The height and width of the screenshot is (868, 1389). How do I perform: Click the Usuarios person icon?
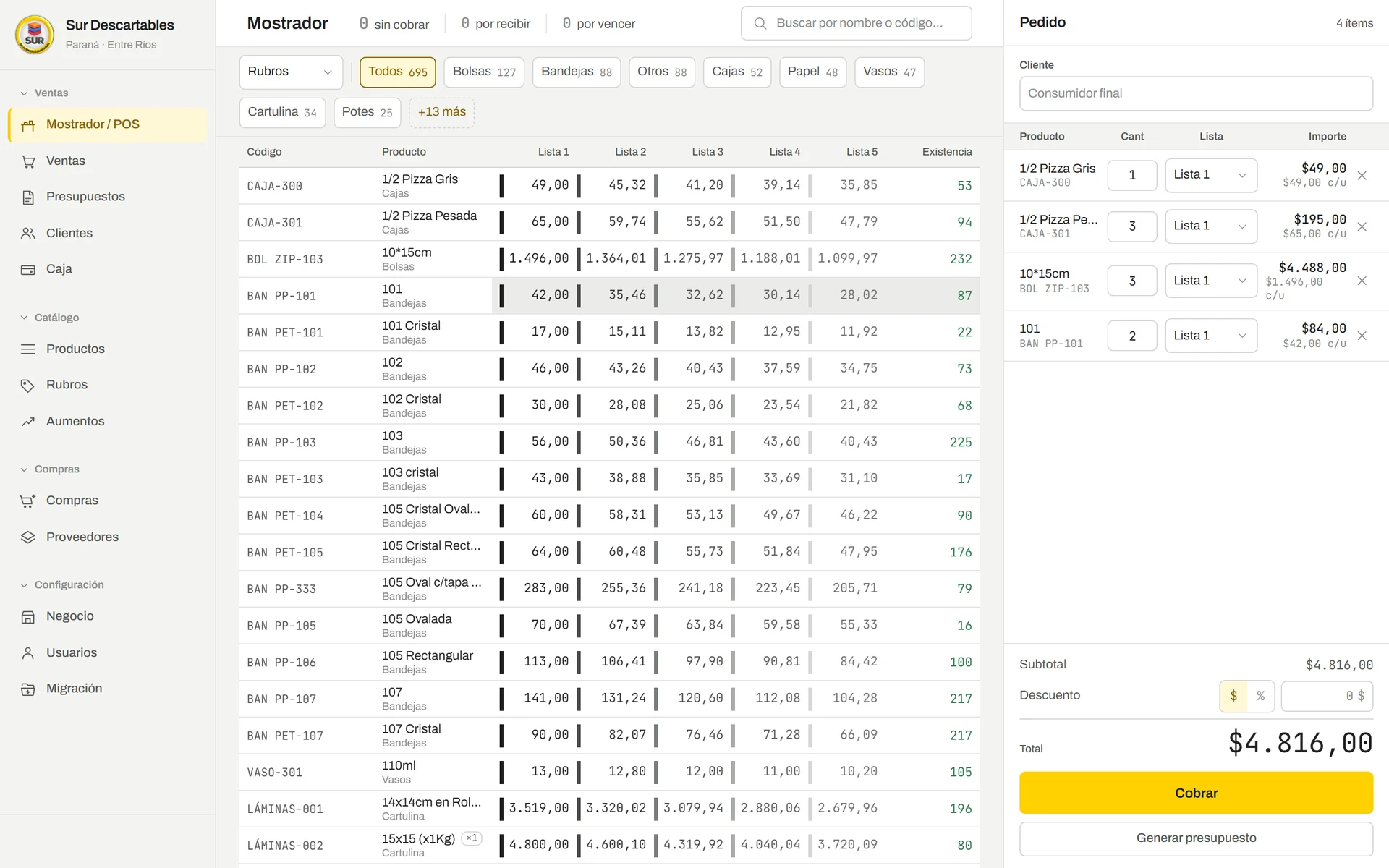[28, 653]
